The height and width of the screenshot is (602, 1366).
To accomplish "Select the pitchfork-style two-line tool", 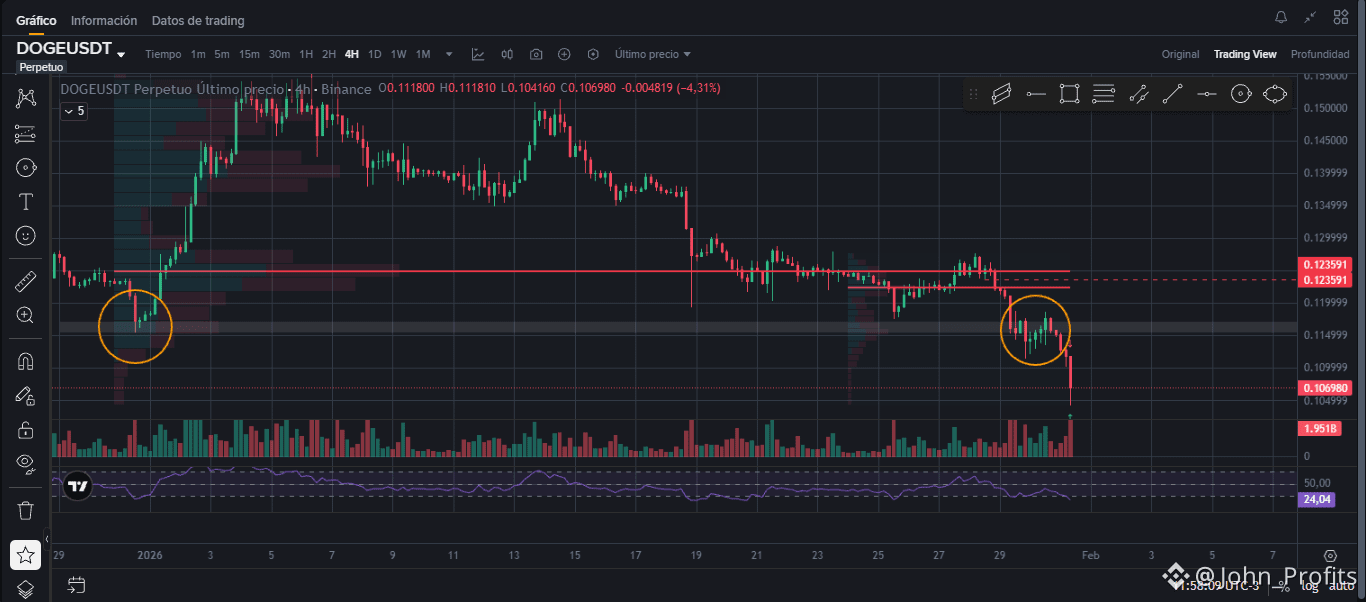I will [1138, 94].
